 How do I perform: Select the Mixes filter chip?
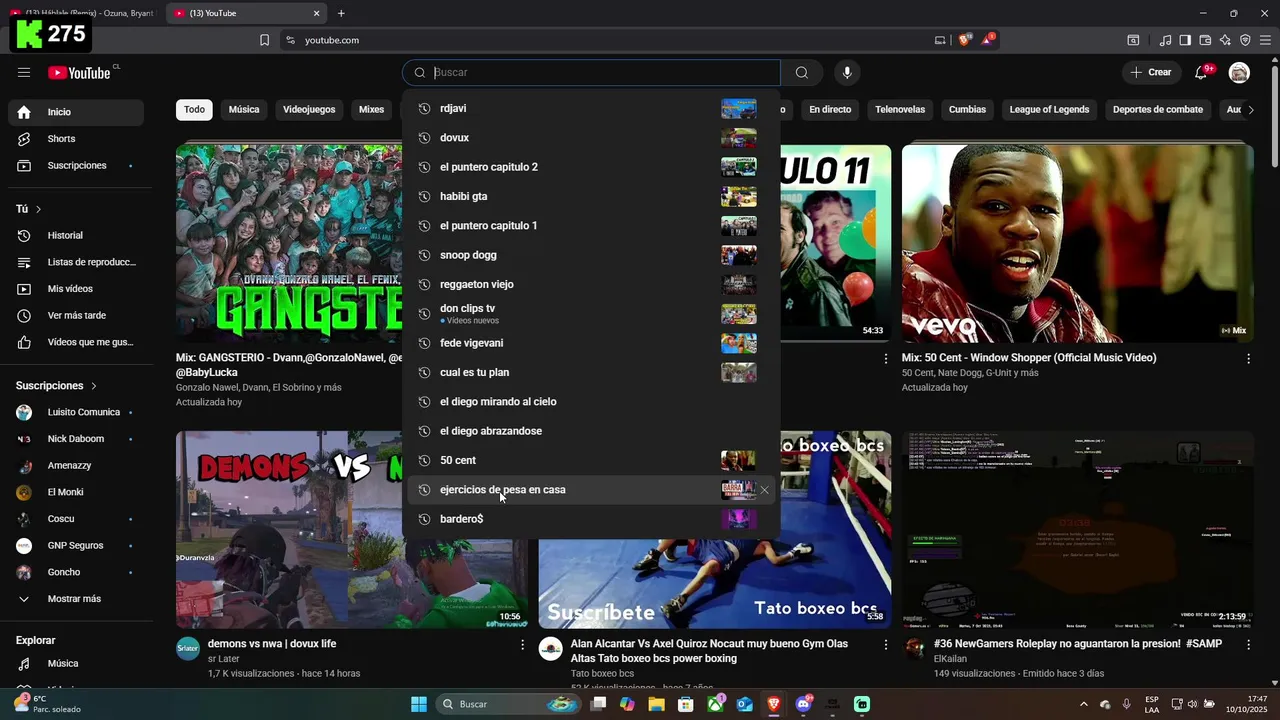[x=371, y=110]
